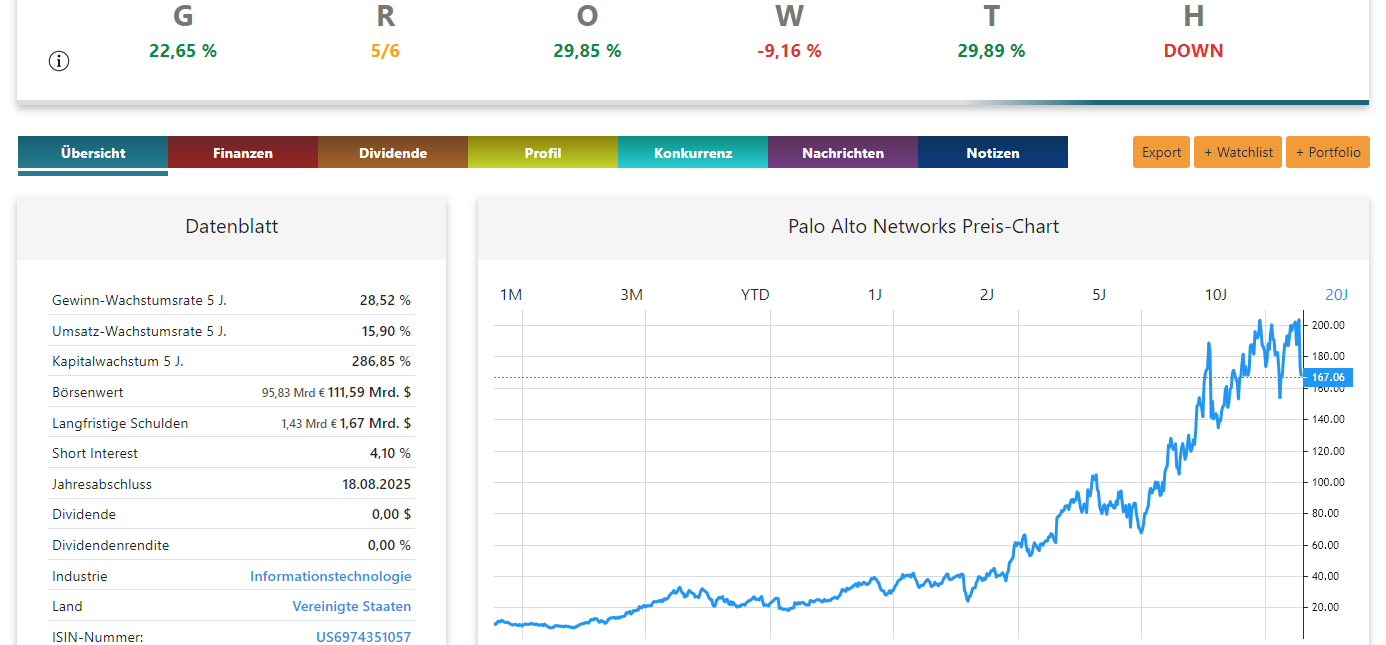Open the Nachrichten tab
This screenshot has width=1386, height=645.
(x=843, y=153)
